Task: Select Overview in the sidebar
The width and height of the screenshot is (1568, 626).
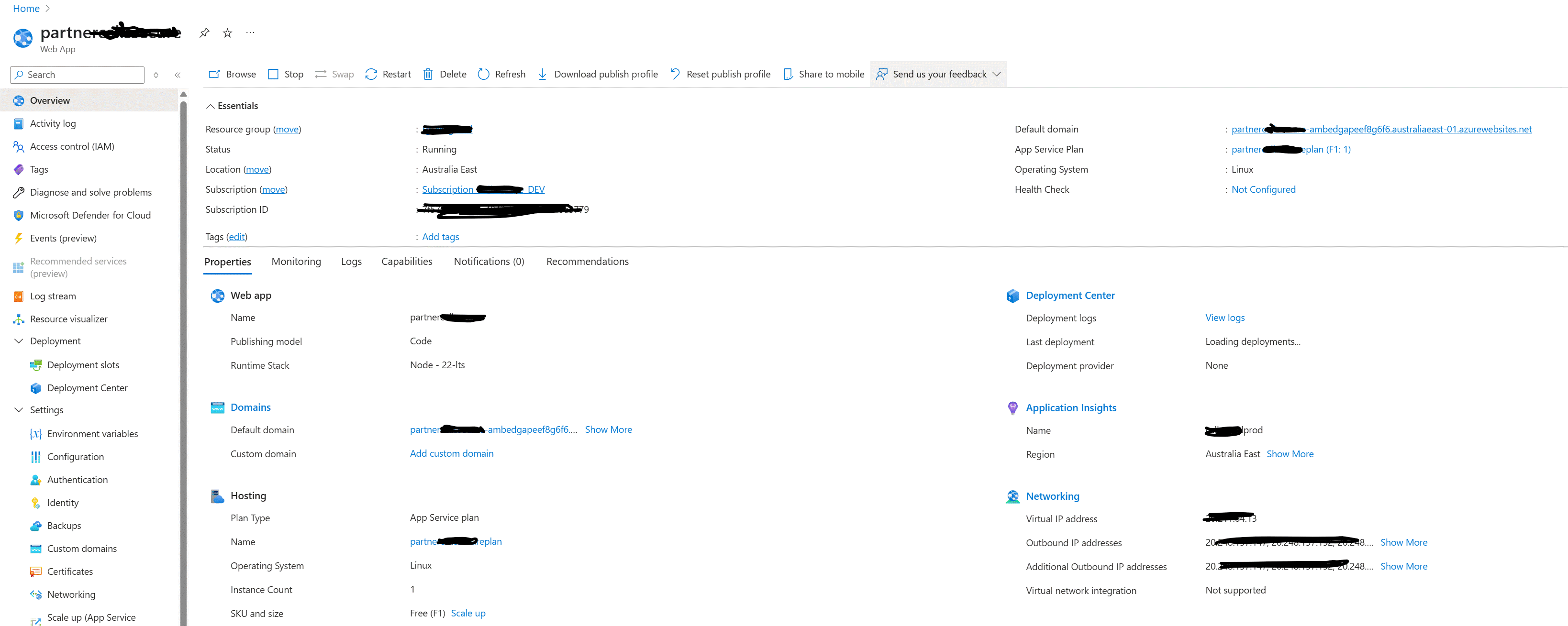Action: (89, 100)
